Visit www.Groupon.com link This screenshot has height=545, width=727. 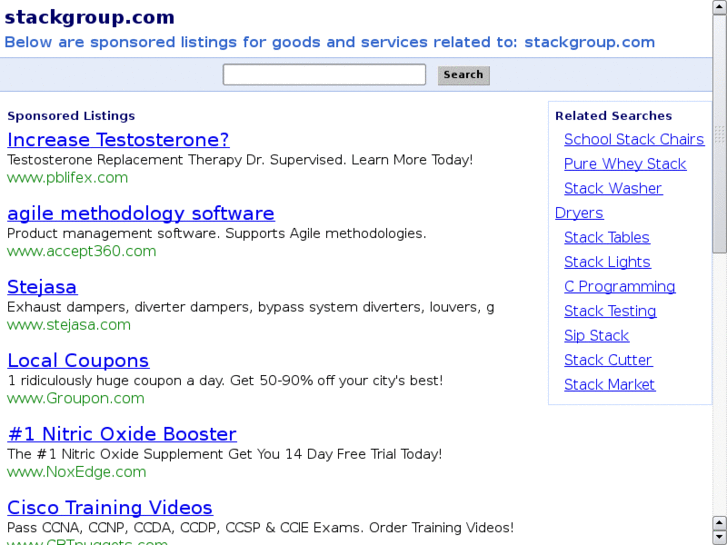tap(76, 398)
